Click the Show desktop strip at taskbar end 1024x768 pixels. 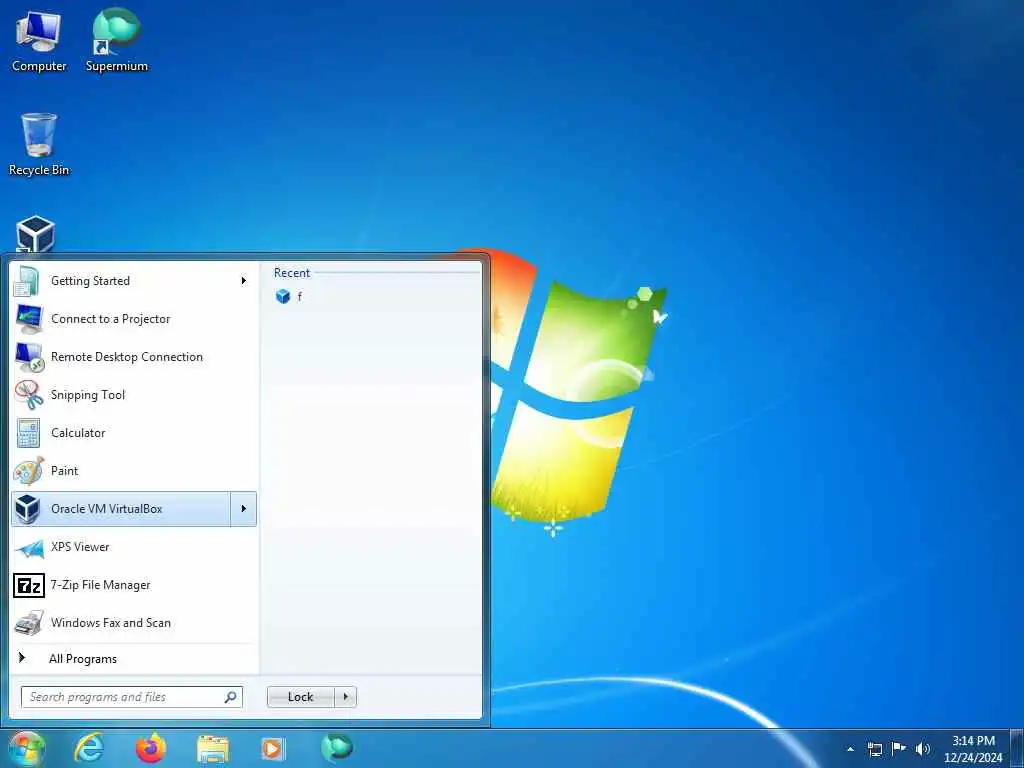[x=1018, y=748]
